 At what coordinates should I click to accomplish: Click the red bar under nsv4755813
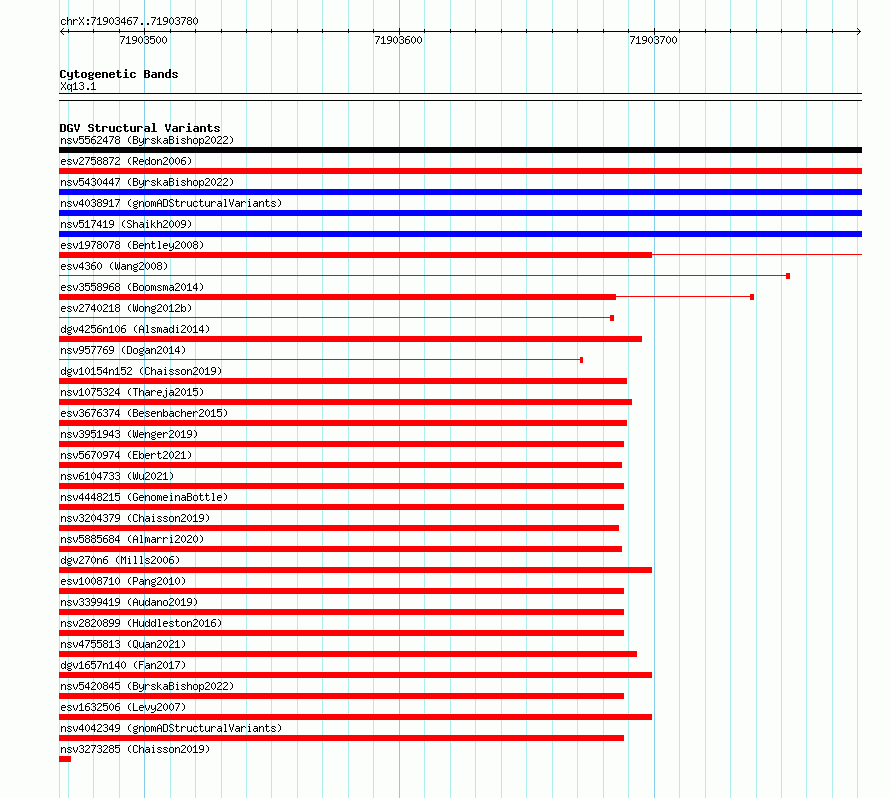pyautogui.click(x=348, y=654)
